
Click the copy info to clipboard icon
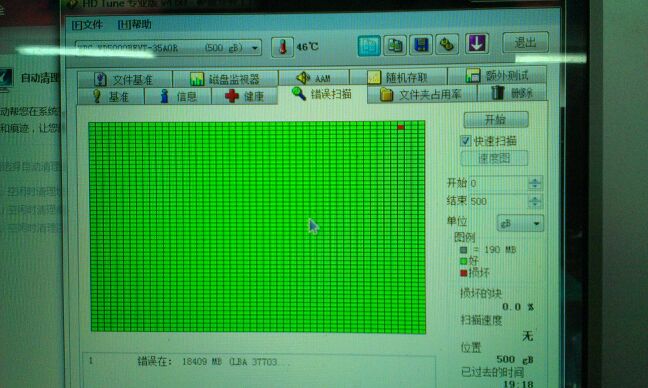click(x=369, y=45)
